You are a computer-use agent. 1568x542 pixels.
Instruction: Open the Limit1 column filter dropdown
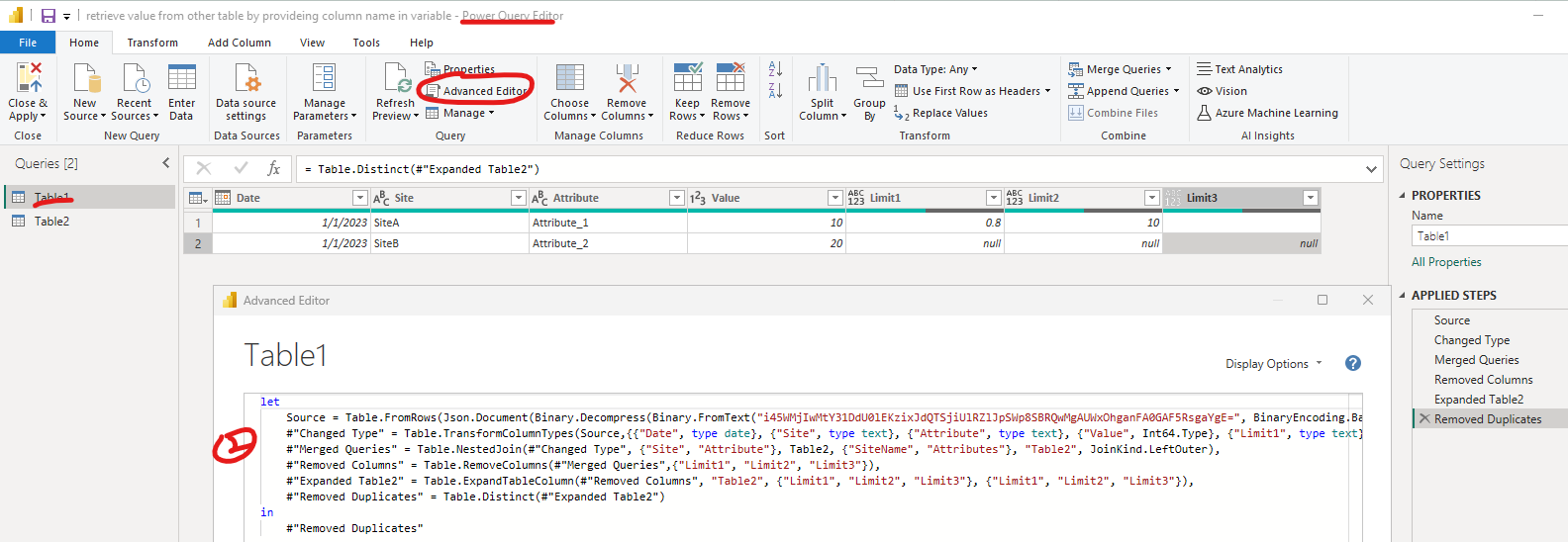coord(993,198)
